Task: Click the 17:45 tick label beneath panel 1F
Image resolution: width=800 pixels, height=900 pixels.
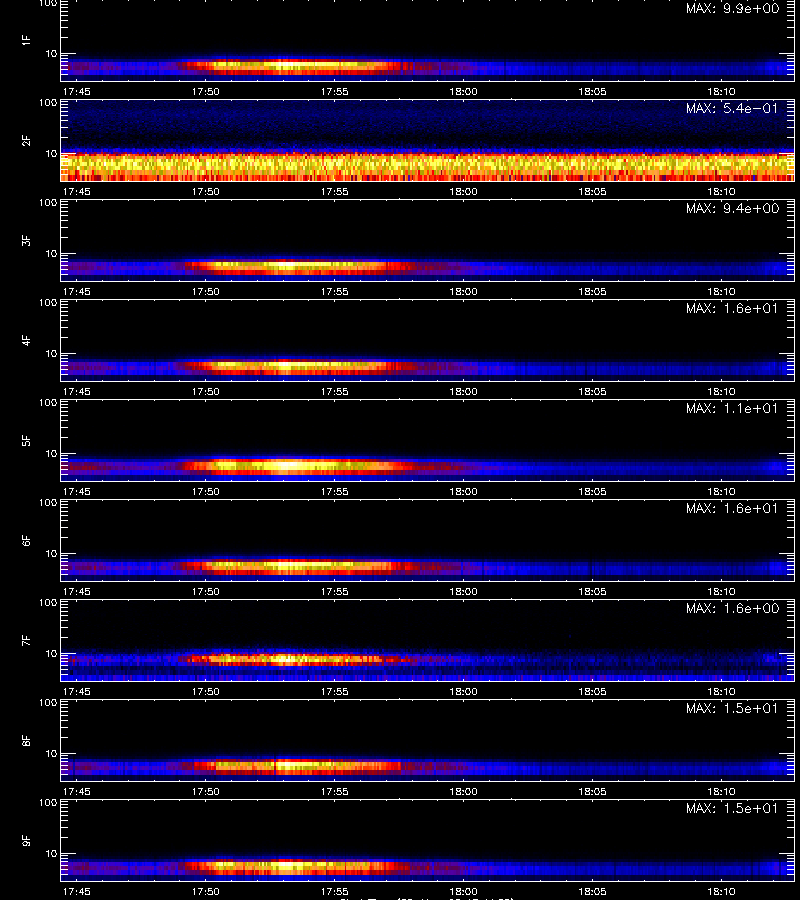Action: point(76,92)
